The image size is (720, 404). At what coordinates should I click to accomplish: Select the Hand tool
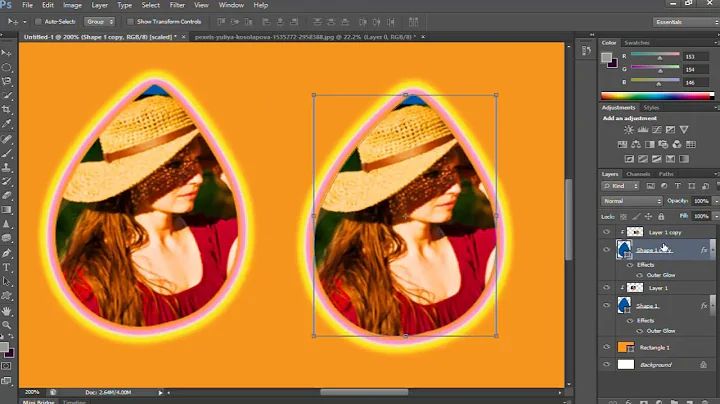pyautogui.click(x=6, y=311)
